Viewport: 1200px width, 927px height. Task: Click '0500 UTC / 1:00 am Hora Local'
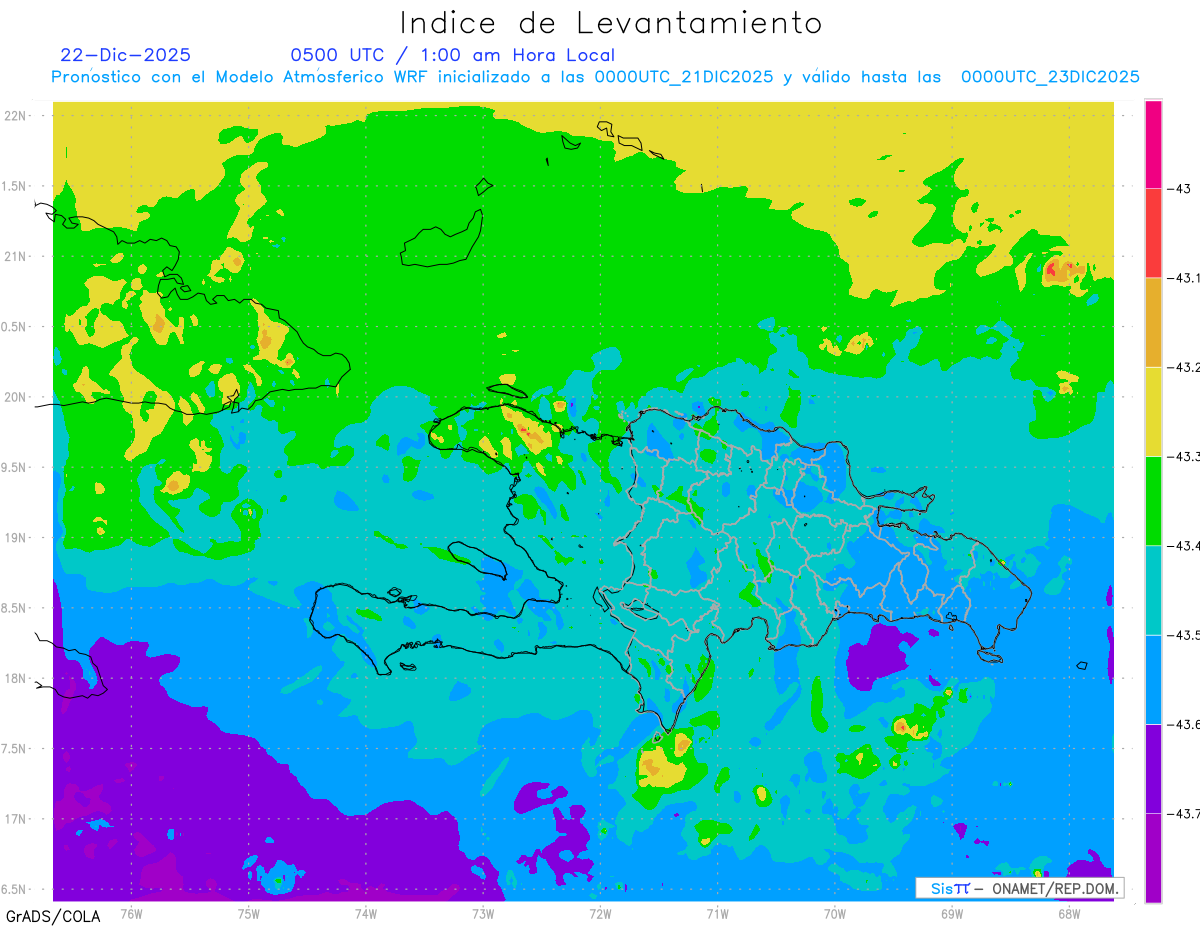tap(453, 55)
